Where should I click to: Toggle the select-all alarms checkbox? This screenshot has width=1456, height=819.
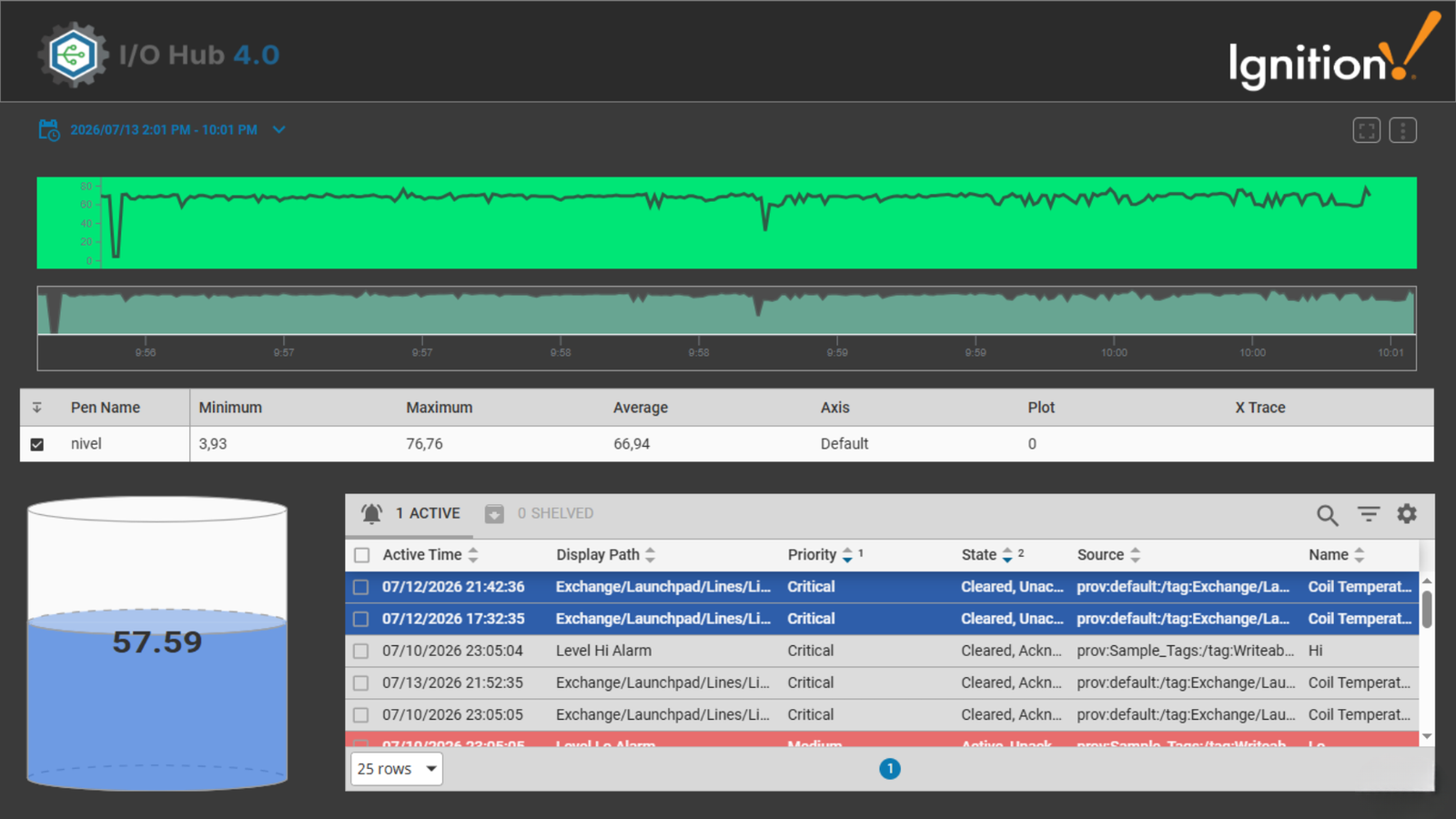pos(362,555)
